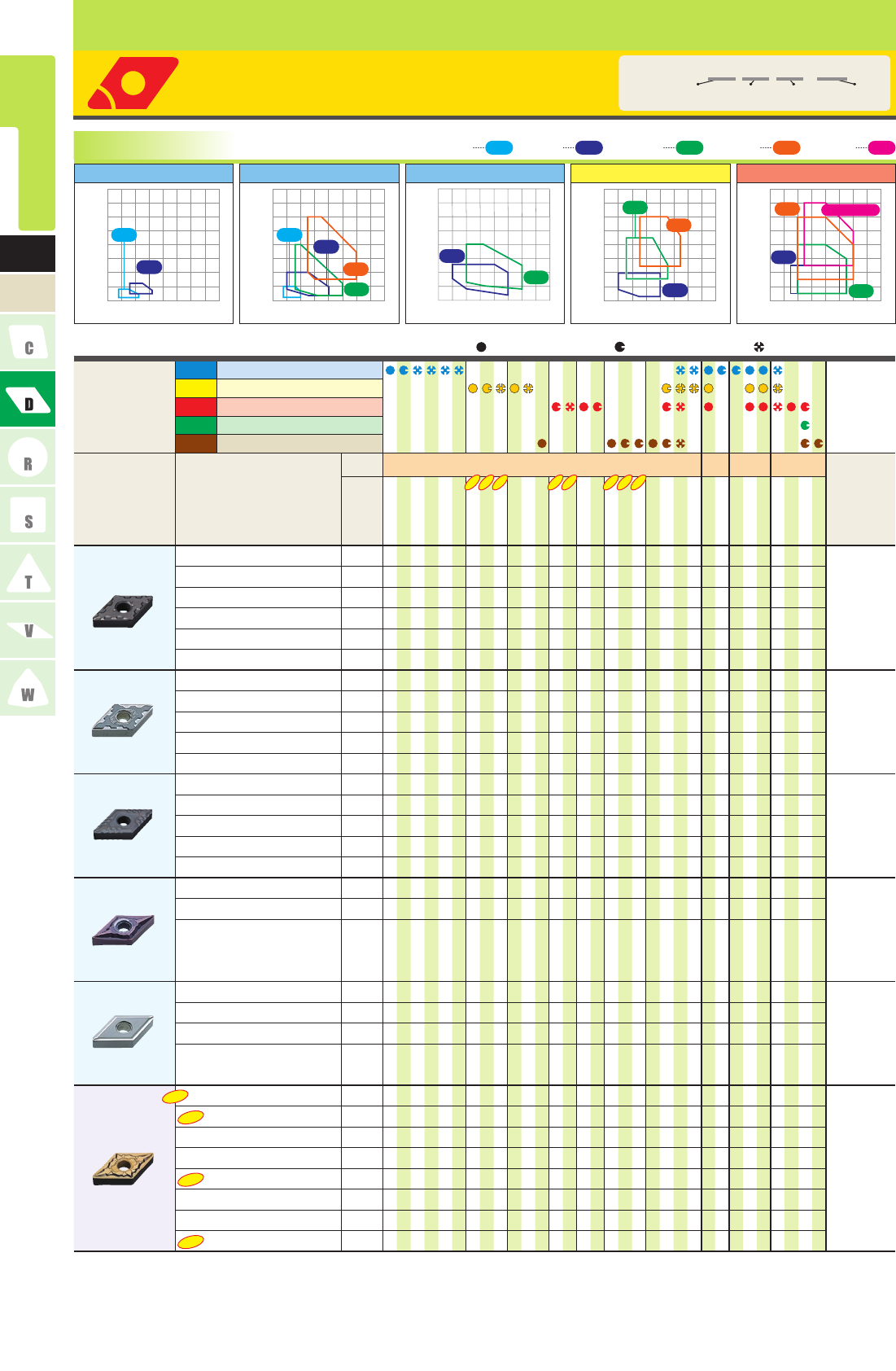Open the gold-colored insert thumbnail
This screenshot has width=896, height=1371.
124,1169
